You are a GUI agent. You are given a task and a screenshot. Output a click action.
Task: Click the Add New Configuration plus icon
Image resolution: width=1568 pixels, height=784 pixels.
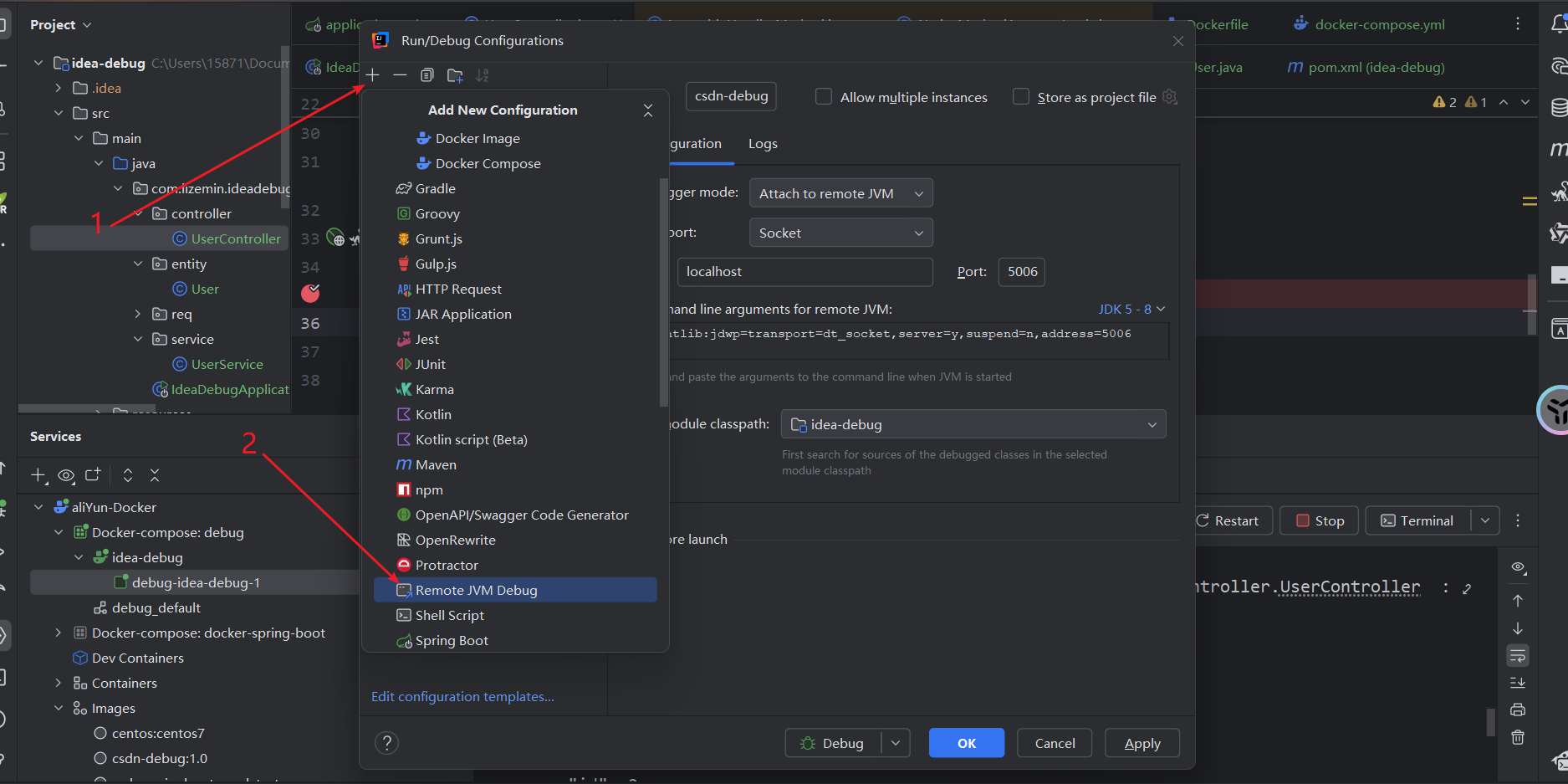click(x=373, y=75)
